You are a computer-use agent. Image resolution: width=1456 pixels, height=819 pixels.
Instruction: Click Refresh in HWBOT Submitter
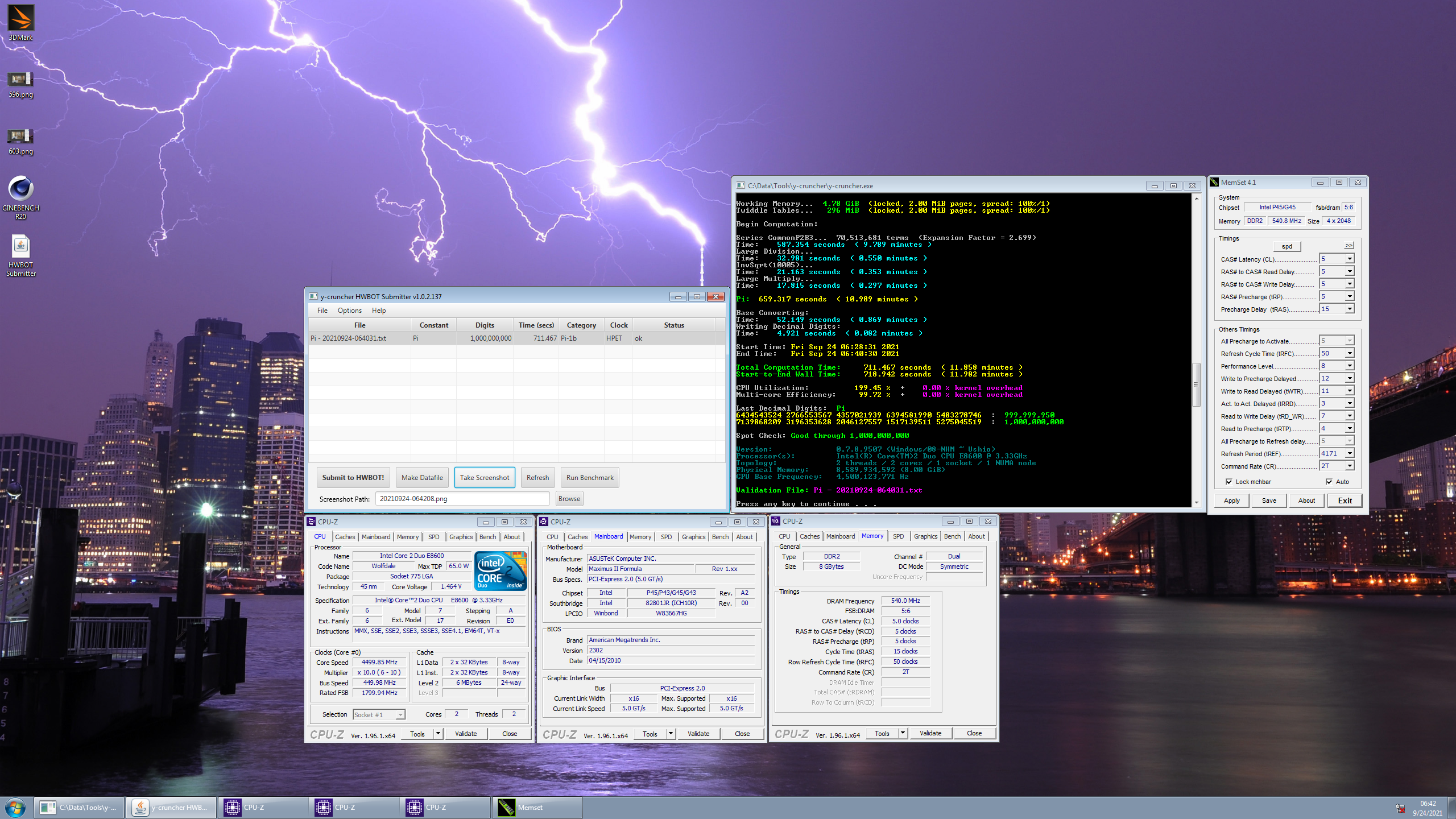(537, 478)
